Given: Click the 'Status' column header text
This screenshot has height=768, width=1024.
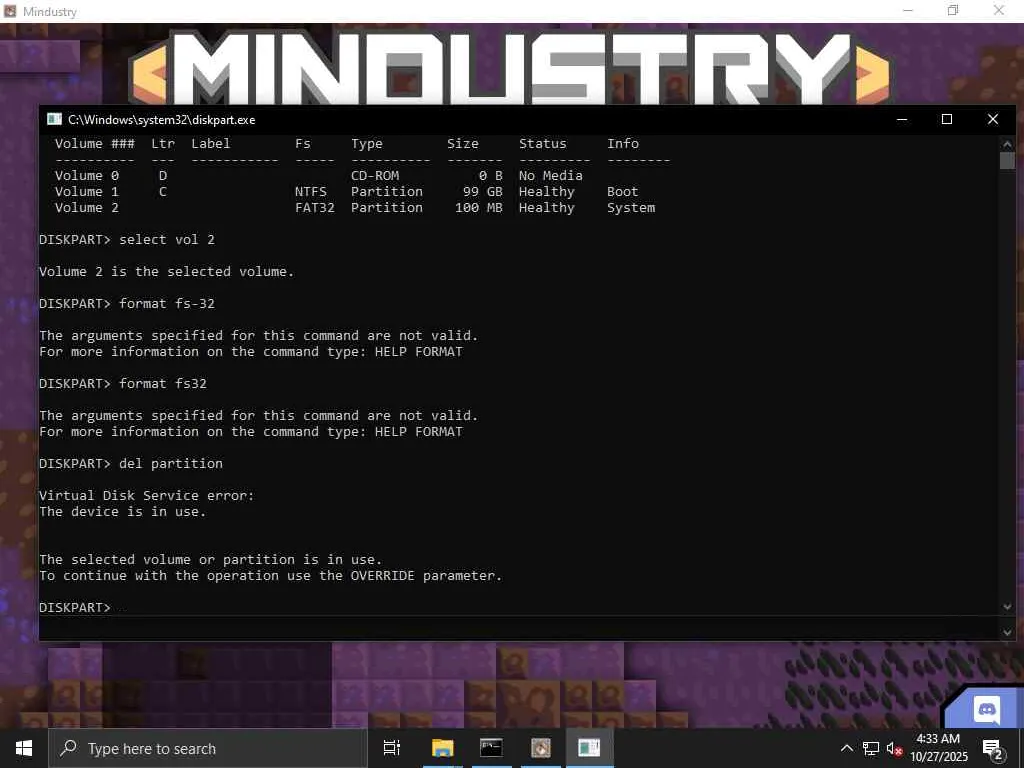Looking at the screenshot, I should coord(543,144).
